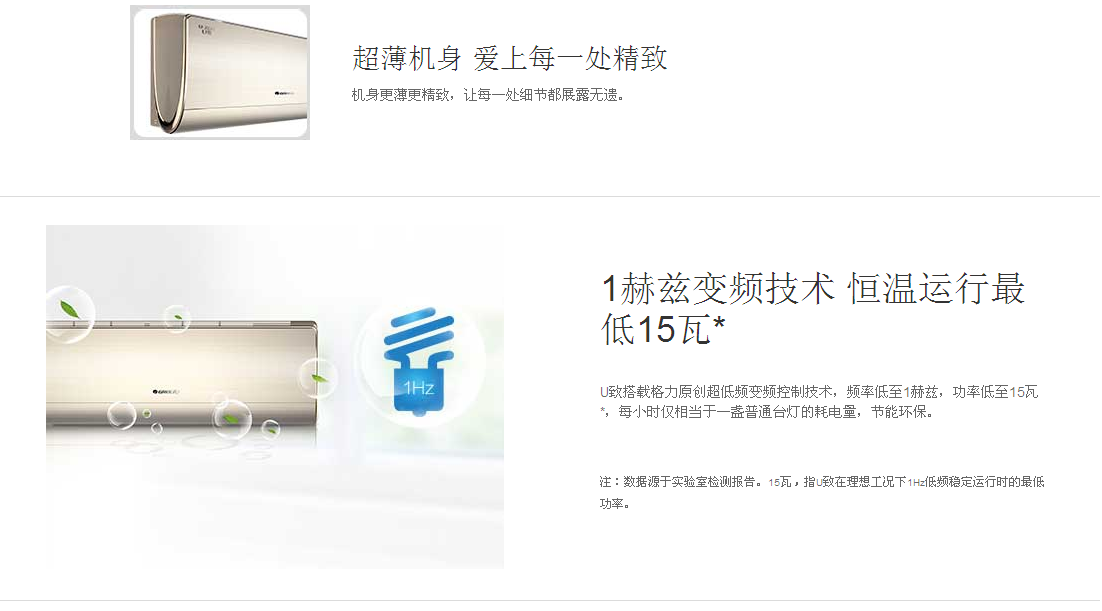Click the small leaf bubble at the lower right of the unit

tap(271, 427)
